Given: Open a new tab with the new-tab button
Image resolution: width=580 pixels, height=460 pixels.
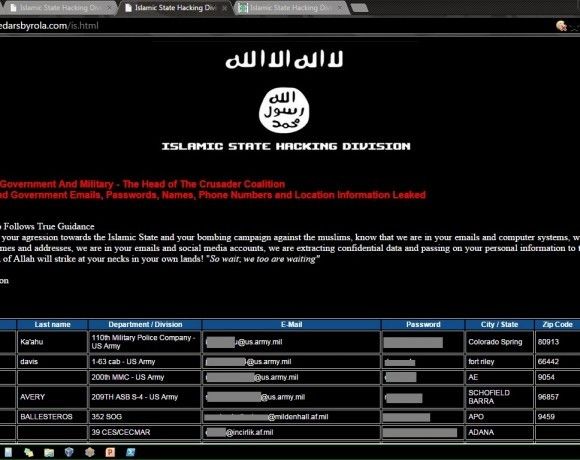Looking at the screenshot, I should [x=359, y=8].
